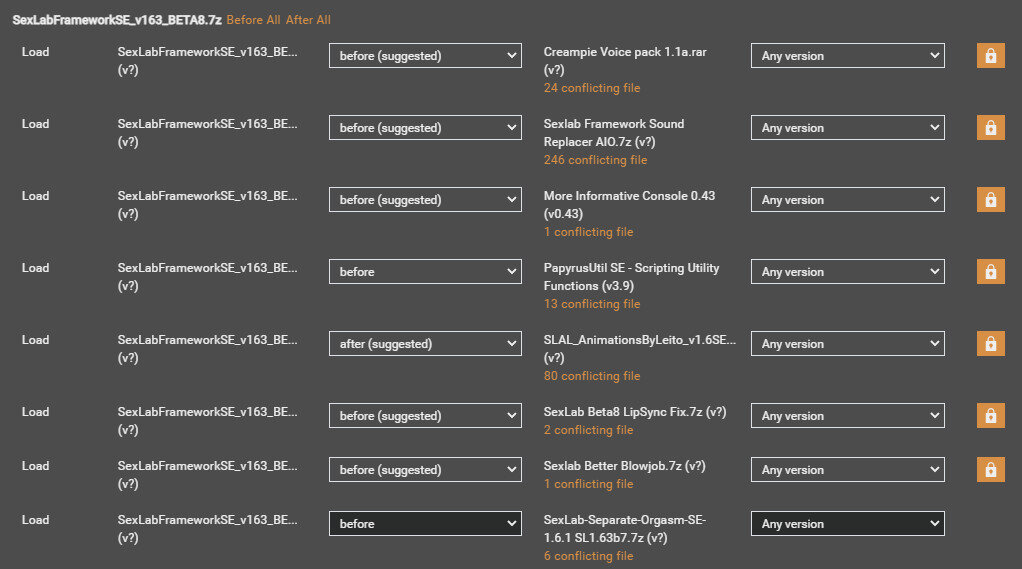The width and height of the screenshot is (1022, 569).
Task: Open 'Any version' dropdown for Beta8 LipSync Fix
Action: 847,416
